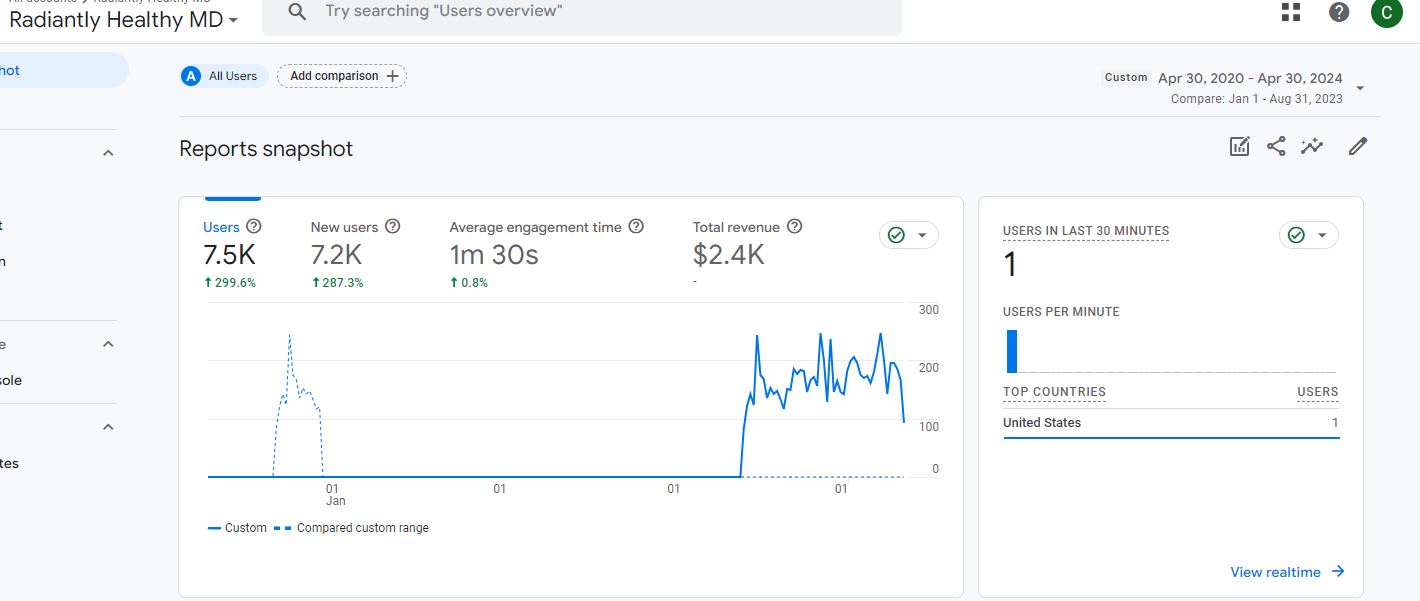Open the Help menu icon

(x=1339, y=12)
